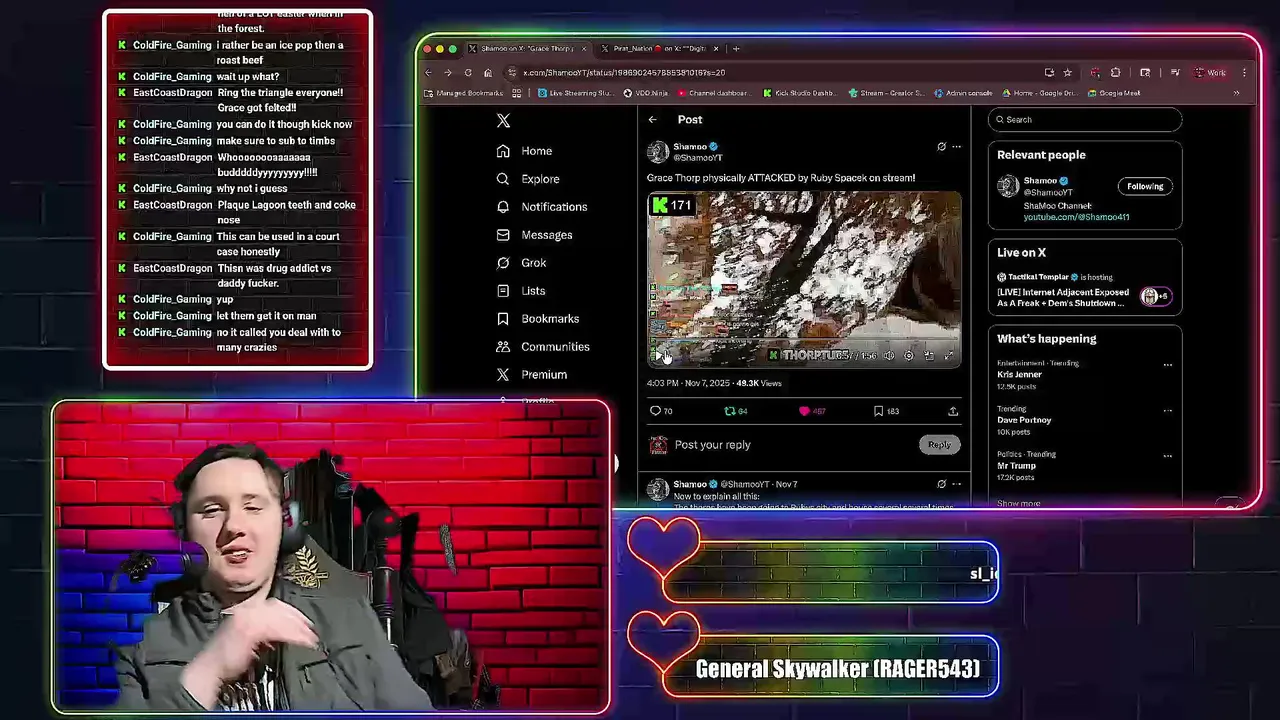Click the share icon under the post

[953, 411]
